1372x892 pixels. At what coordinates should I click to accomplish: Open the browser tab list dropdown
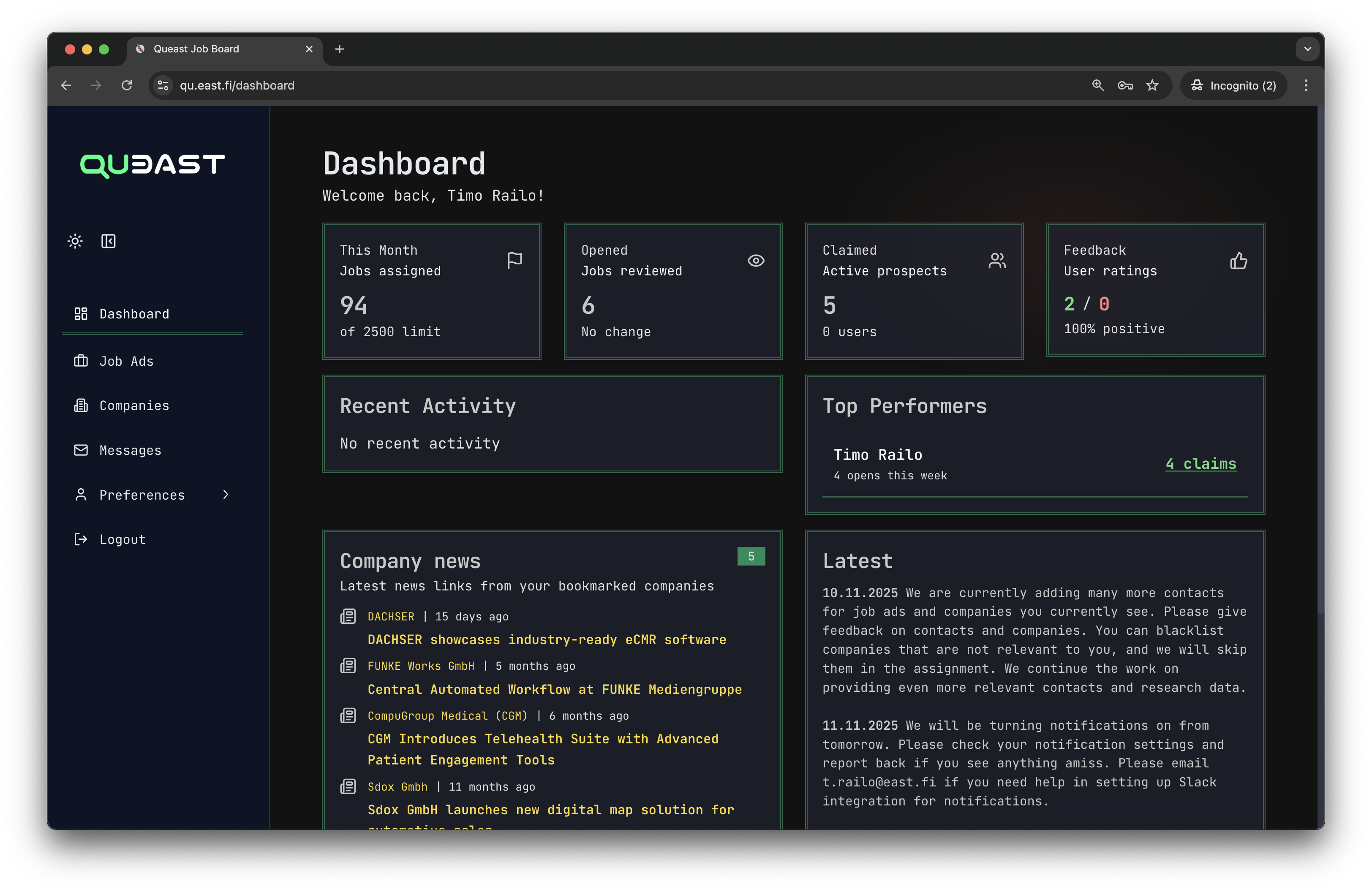pyautogui.click(x=1307, y=49)
